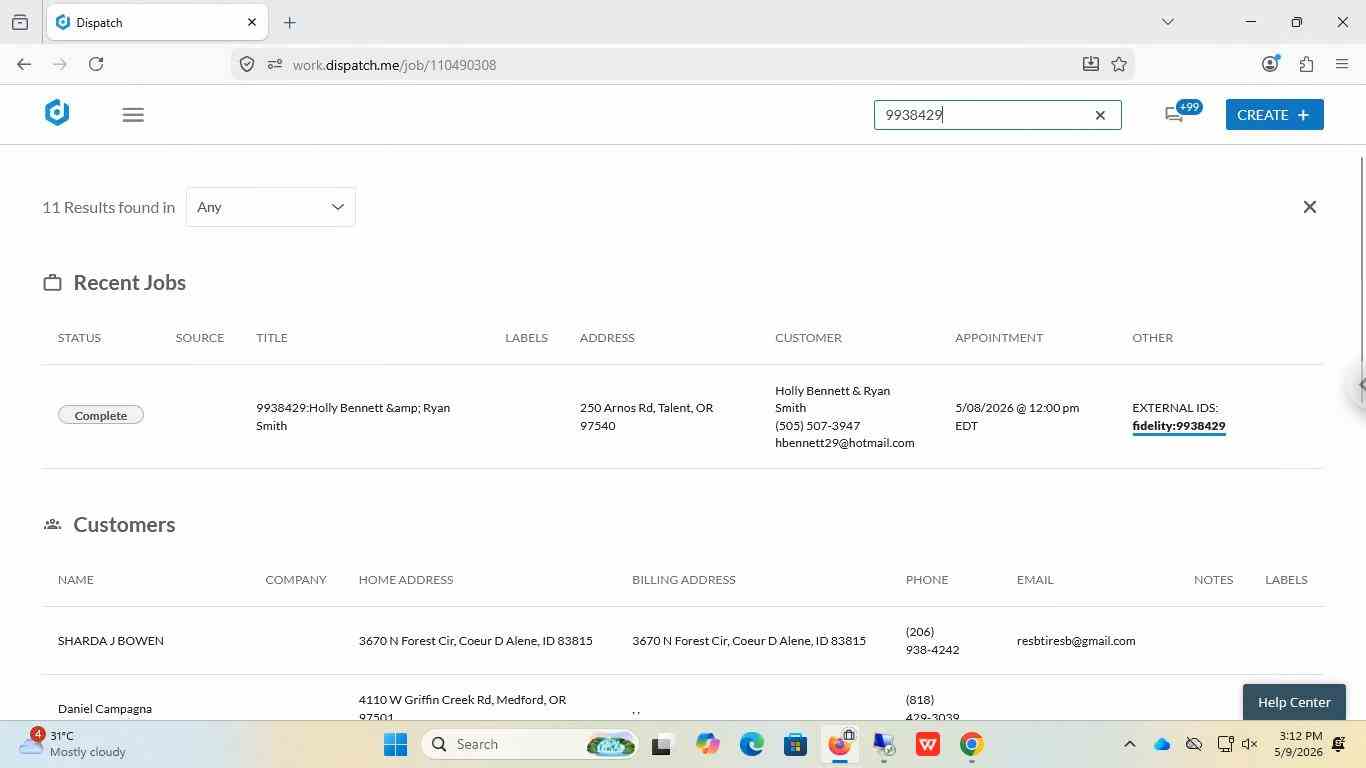Open the Dispatch logo home icon
The width and height of the screenshot is (1366, 768).
coord(57,113)
